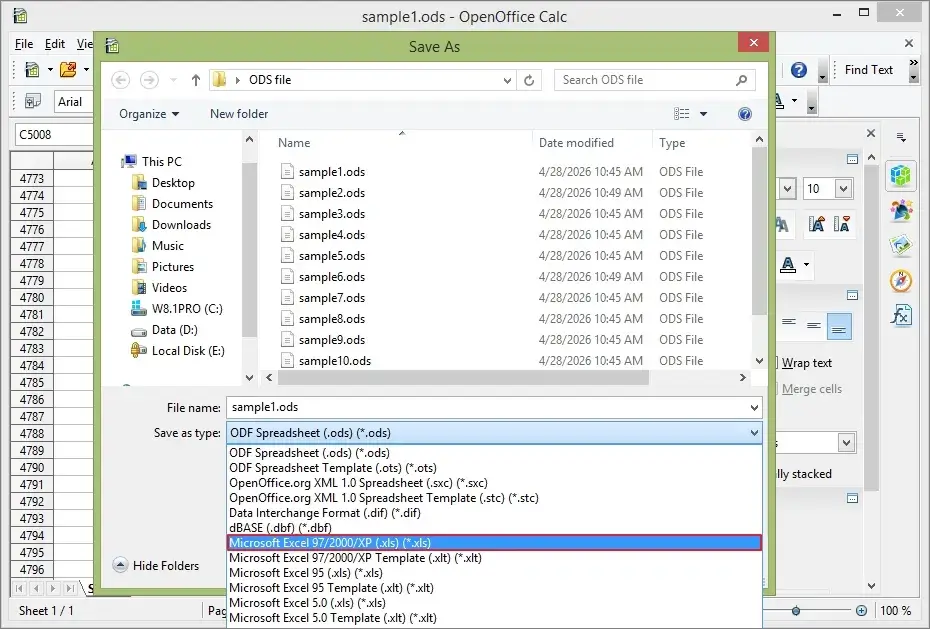The image size is (930, 629).
Task: Open the Properties sidebar icon
Action: pos(900,175)
